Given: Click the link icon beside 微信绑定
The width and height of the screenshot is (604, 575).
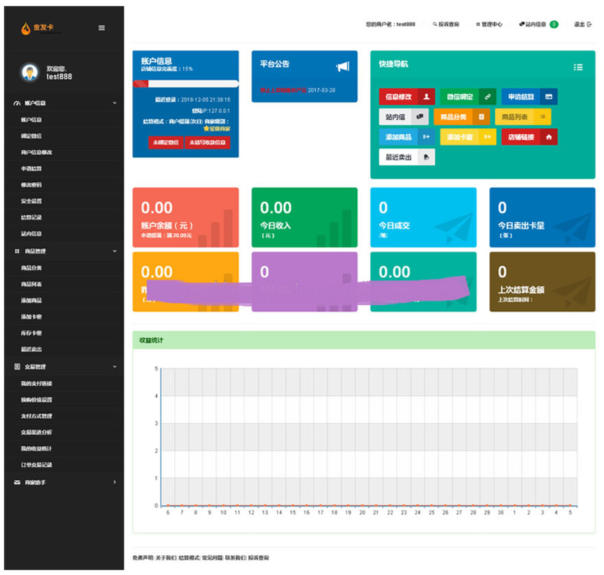Looking at the screenshot, I should pos(487,97).
